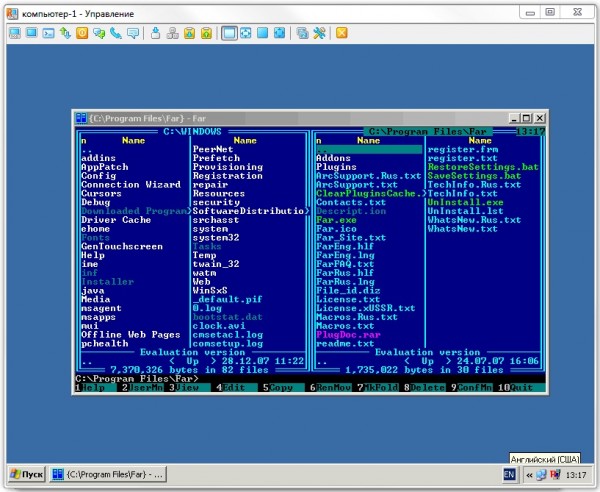Click the orange X disconnect icon
Screen dimensions: 600x492
(342, 33)
